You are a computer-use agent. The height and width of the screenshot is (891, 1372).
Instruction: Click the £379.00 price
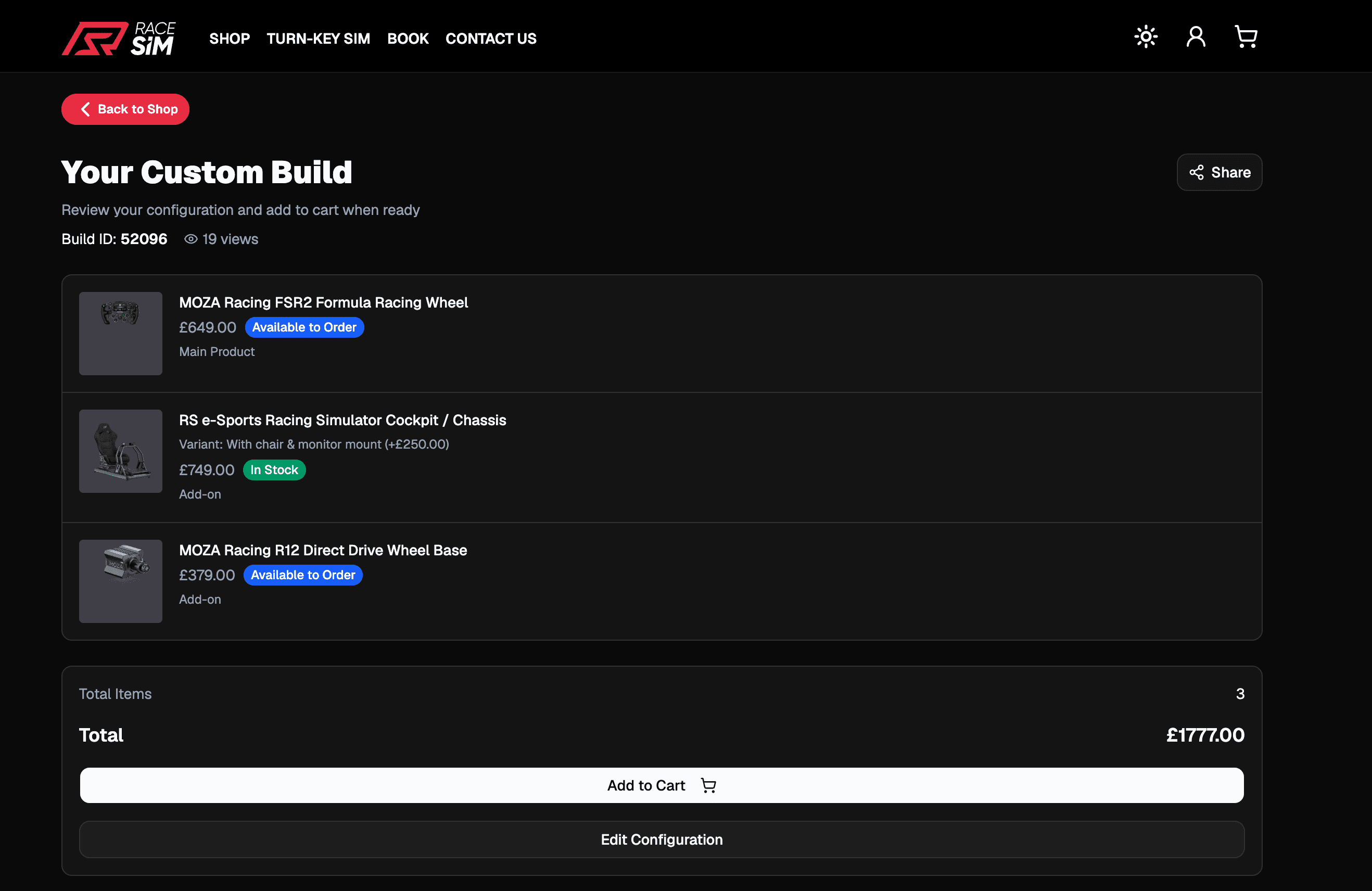click(x=207, y=575)
